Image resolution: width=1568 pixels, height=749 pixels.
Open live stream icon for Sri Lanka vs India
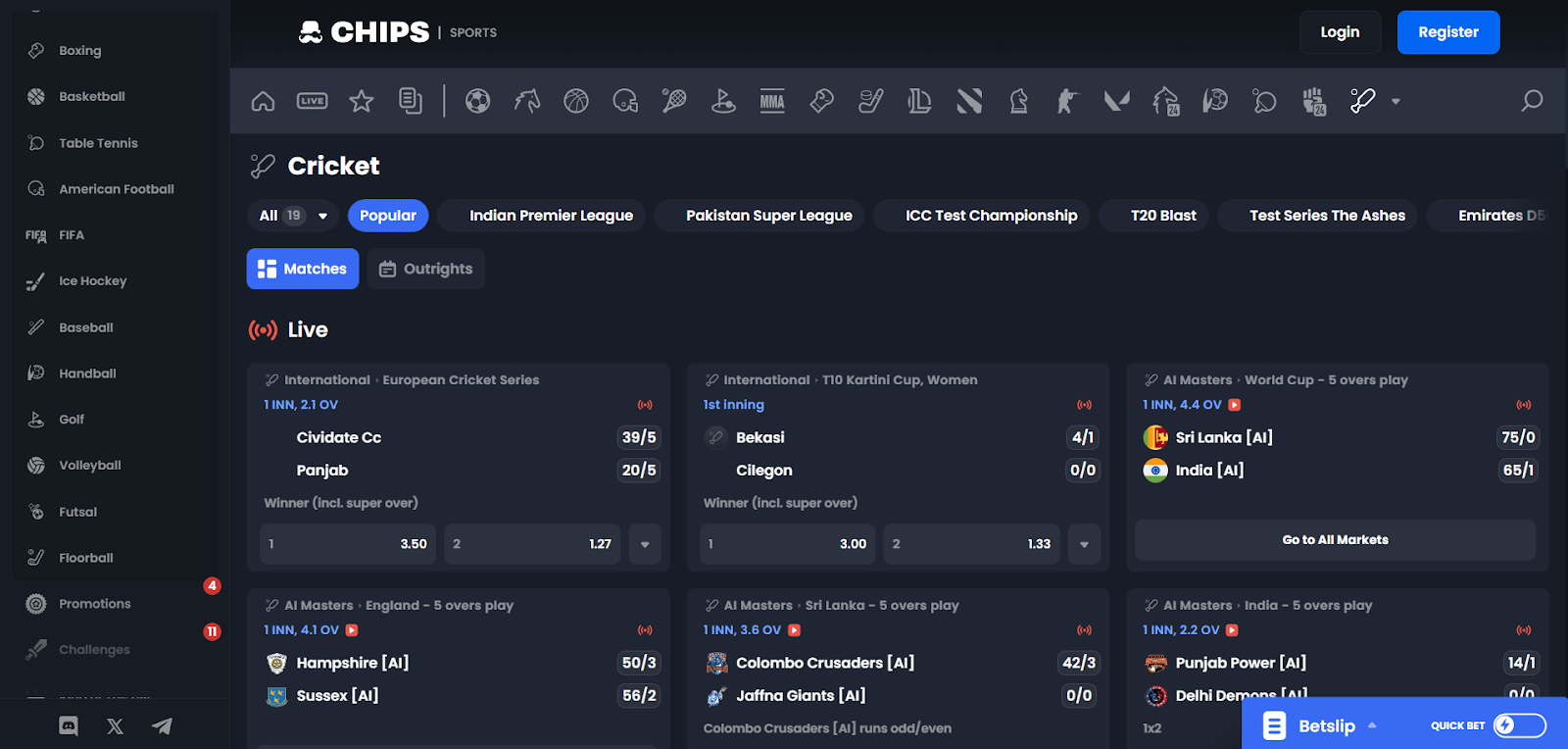point(1235,405)
